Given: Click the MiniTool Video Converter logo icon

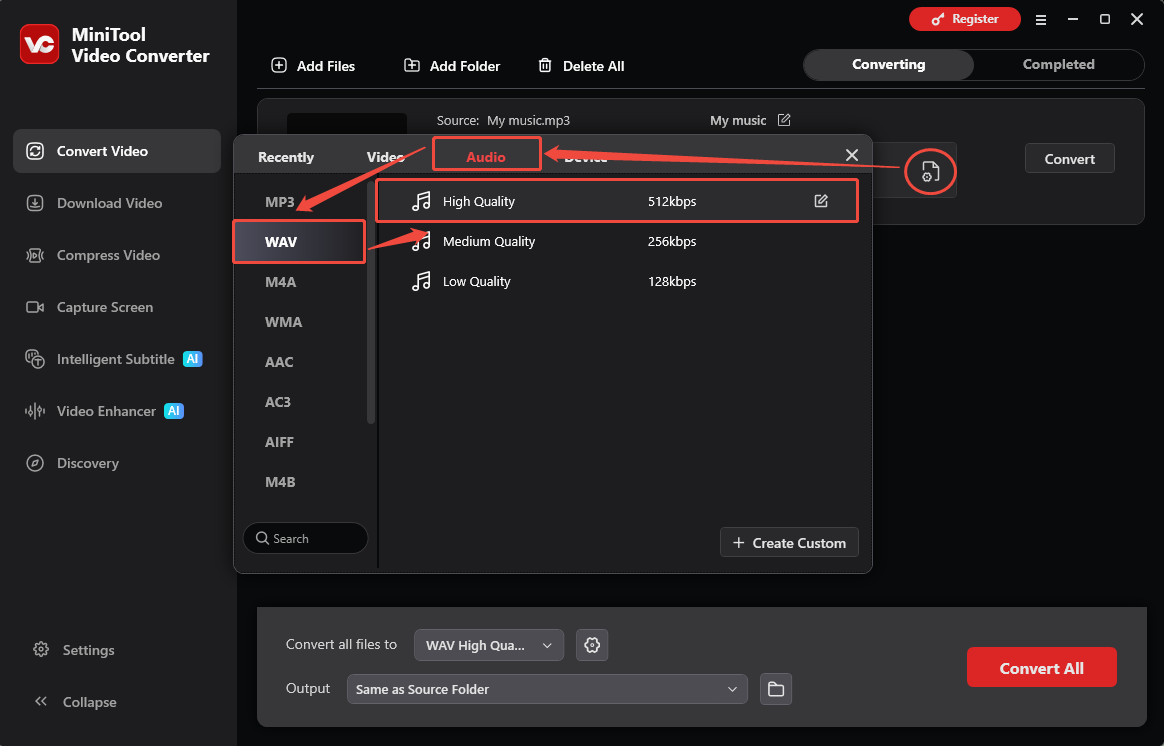Looking at the screenshot, I should tap(39, 44).
